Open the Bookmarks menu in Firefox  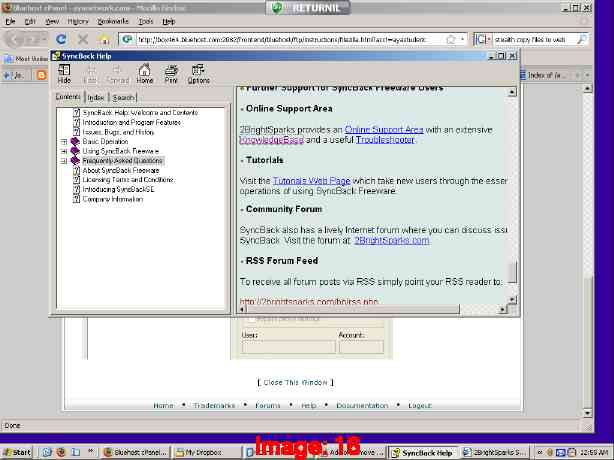(113, 22)
